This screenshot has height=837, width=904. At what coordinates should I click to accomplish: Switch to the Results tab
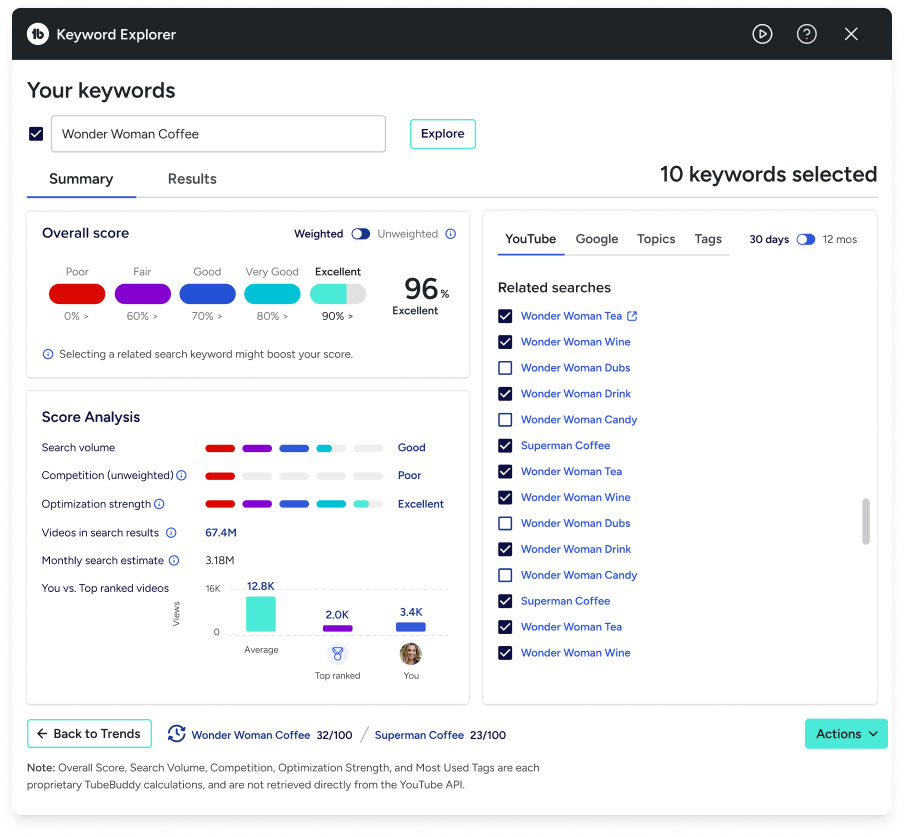[x=192, y=179]
